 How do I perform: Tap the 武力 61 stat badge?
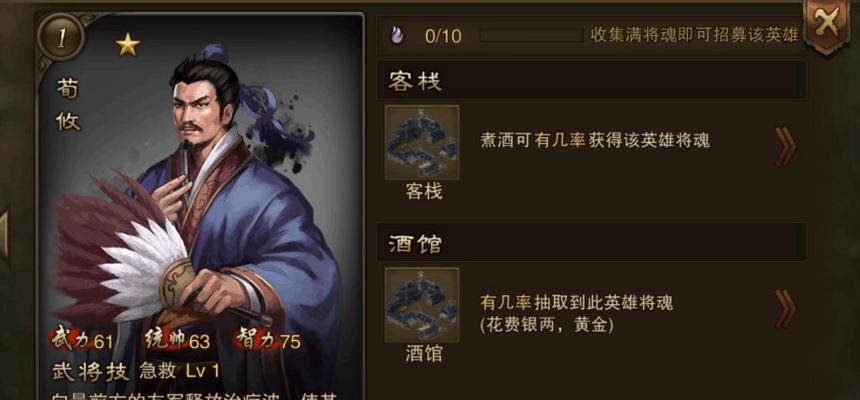click(82, 341)
